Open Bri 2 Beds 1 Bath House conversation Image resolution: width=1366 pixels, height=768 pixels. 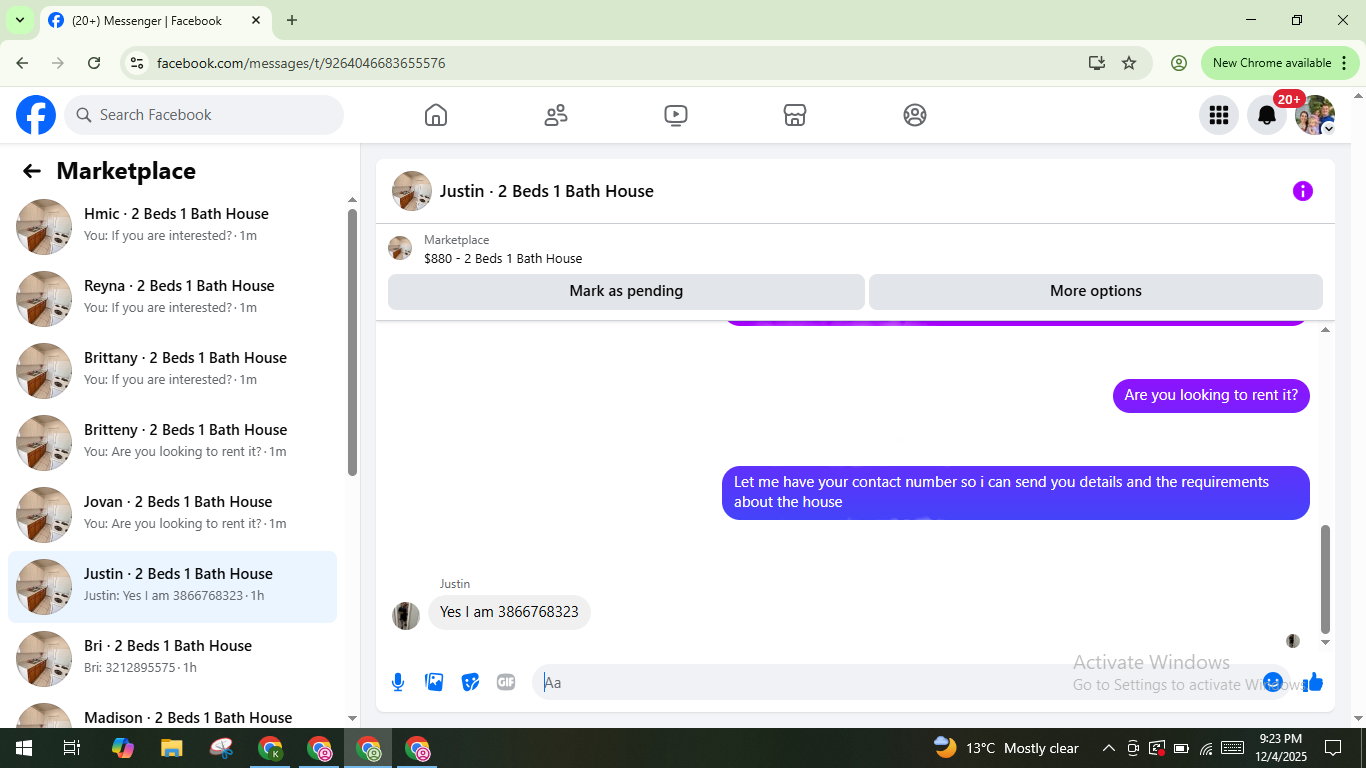172,658
